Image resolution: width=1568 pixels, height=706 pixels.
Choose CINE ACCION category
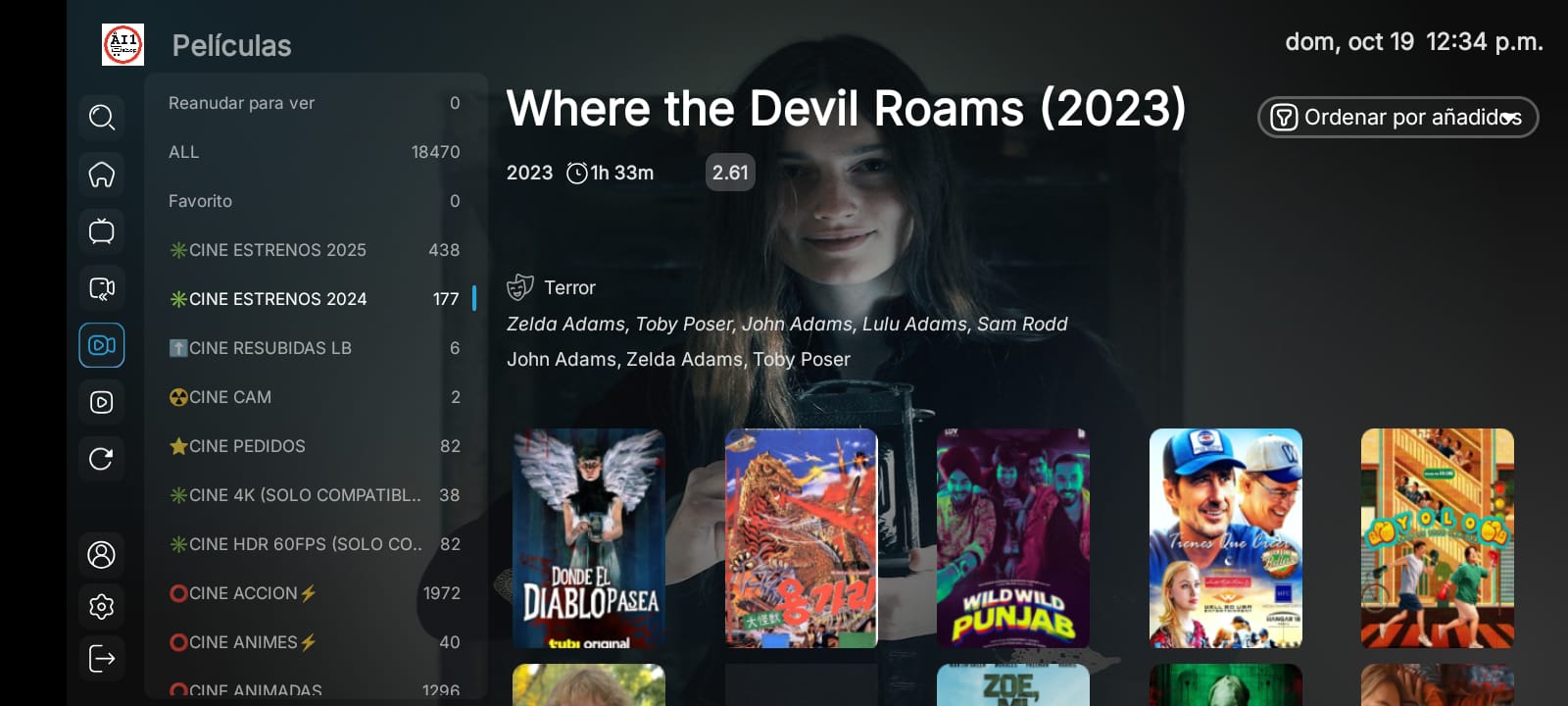coord(315,593)
